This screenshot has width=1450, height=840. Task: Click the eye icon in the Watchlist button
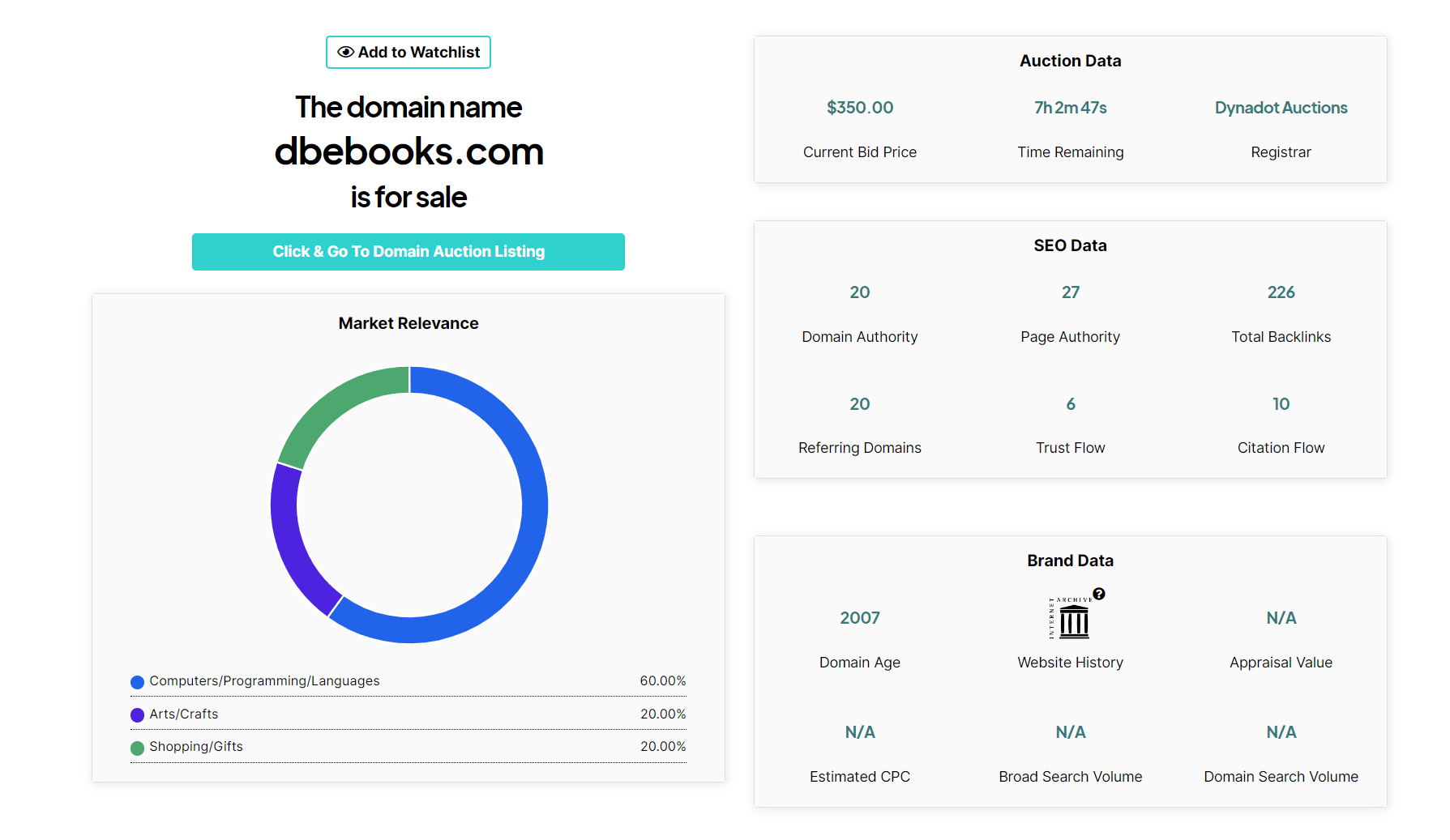[345, 53]
